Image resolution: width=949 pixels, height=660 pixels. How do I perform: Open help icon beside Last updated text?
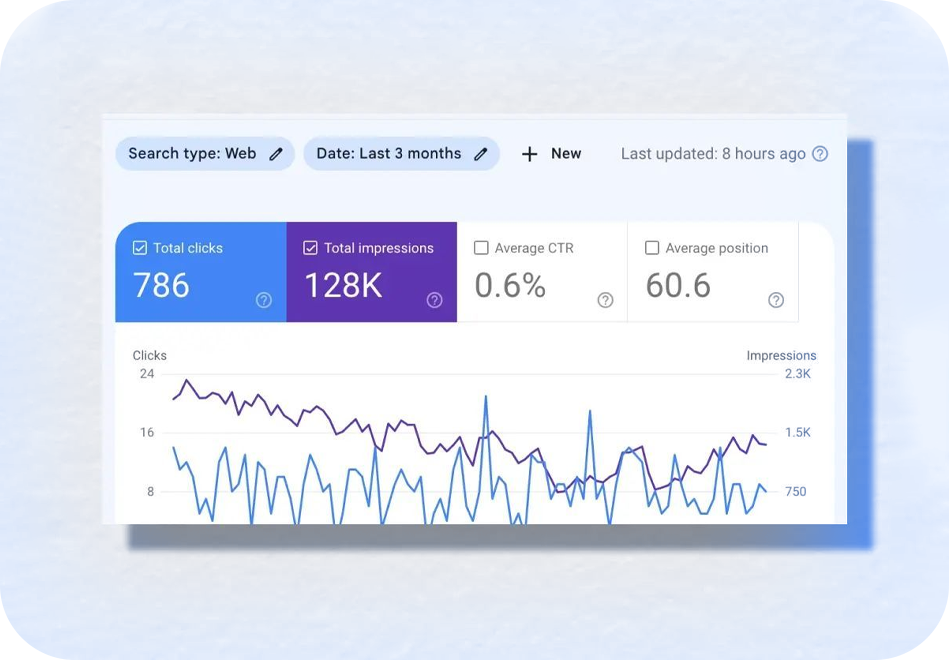click(x=820, y=154)
